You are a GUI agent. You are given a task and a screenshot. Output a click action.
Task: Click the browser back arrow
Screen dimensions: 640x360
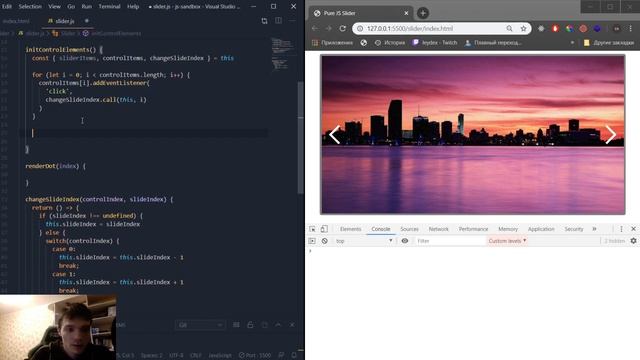[x=315, y=29]
